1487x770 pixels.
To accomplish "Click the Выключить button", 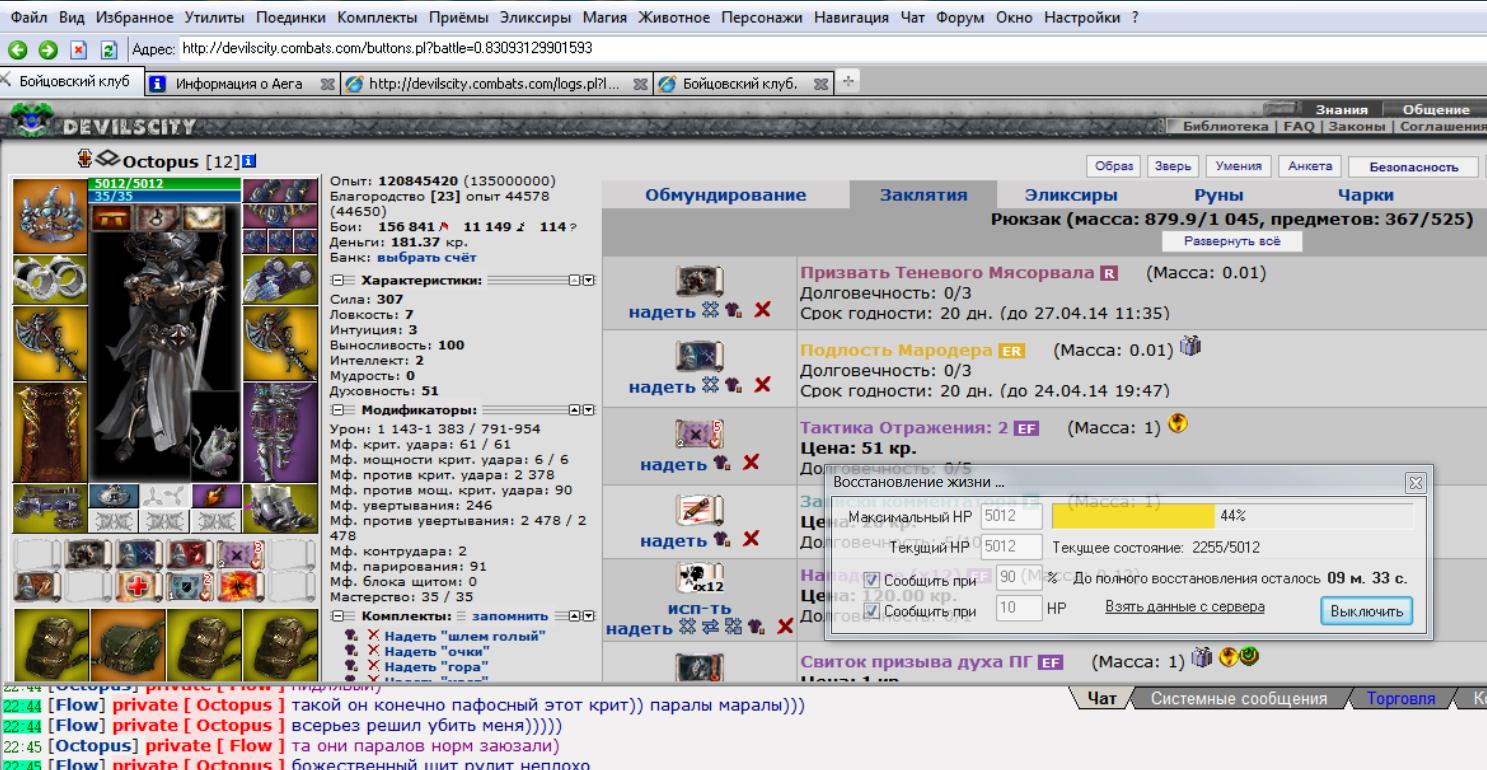I will pyautogui.click(x=1366, y=610).
